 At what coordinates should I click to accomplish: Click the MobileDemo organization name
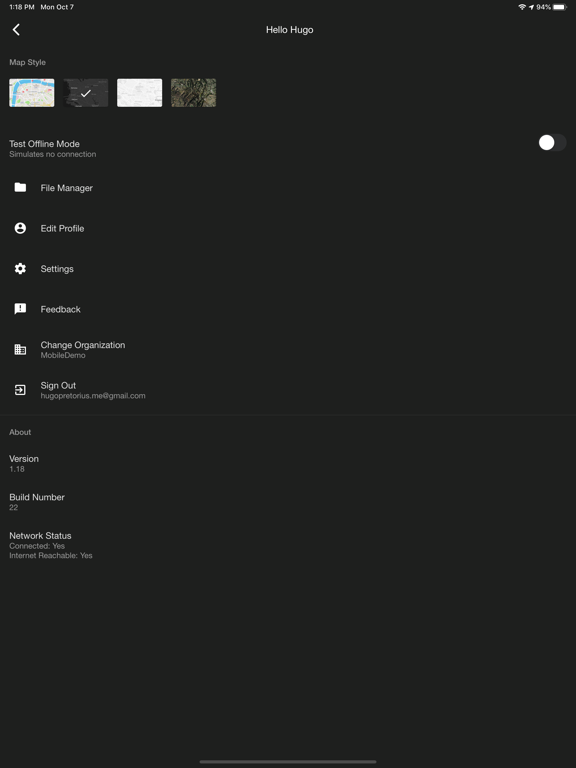click(x=63, y=355)
